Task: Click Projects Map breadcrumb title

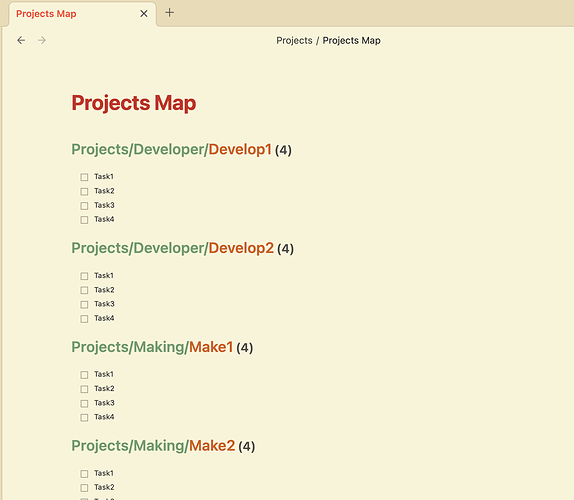Action: click(351, 41)
